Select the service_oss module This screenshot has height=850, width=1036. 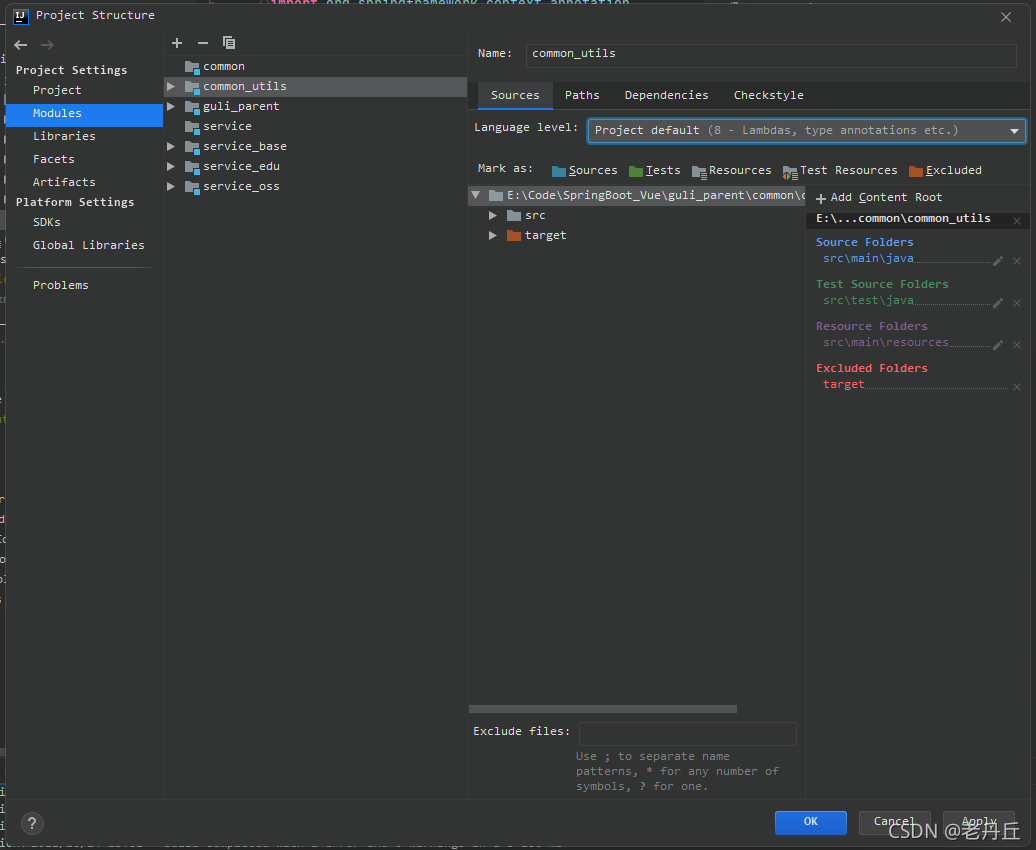pos(315,186)
